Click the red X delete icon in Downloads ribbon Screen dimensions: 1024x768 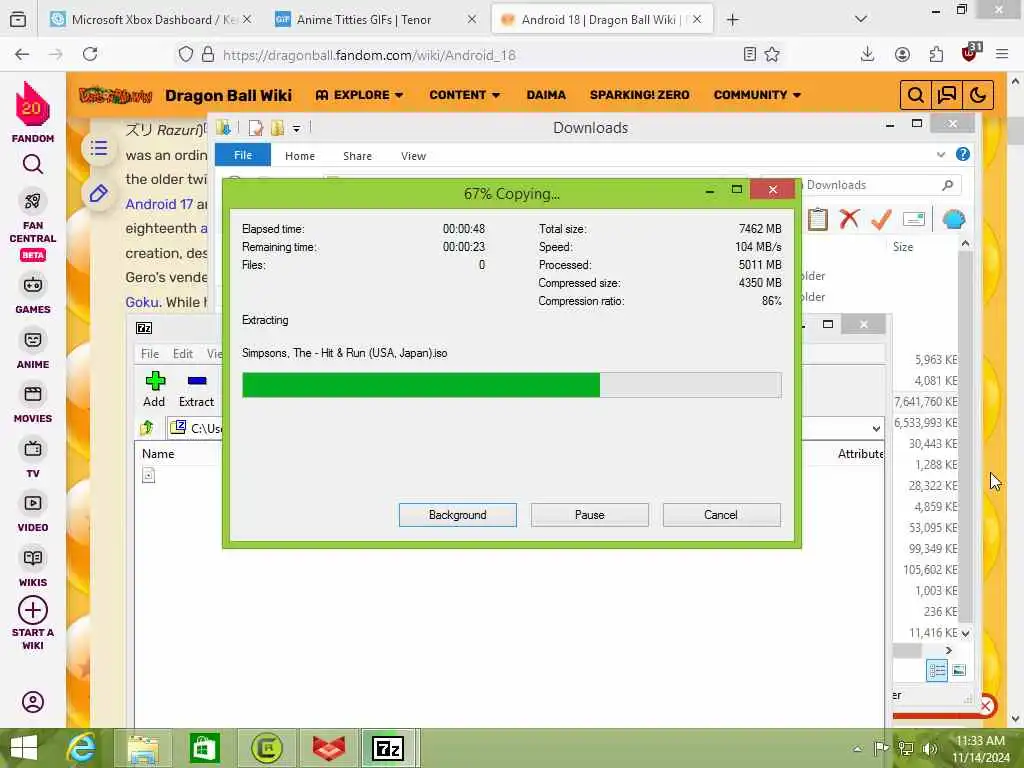pos(849,219)
